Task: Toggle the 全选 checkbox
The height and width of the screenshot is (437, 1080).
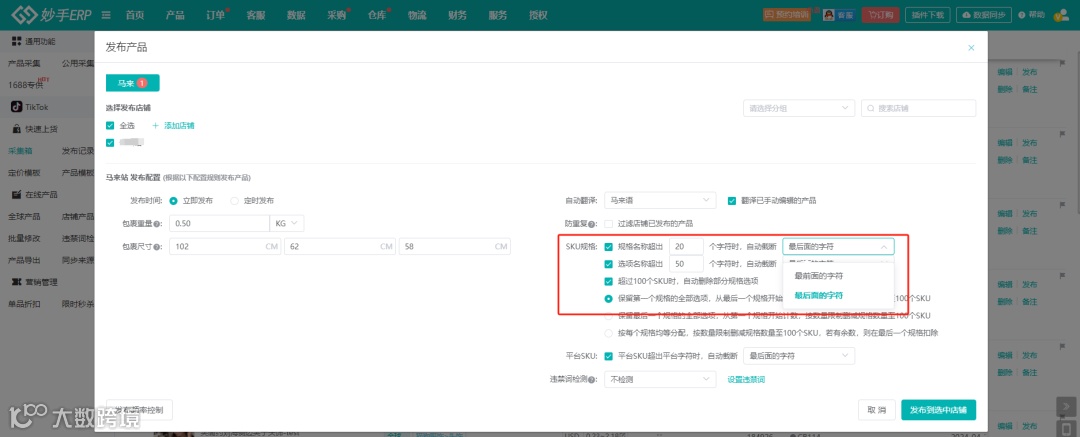Action: click(x=110, y=125)
